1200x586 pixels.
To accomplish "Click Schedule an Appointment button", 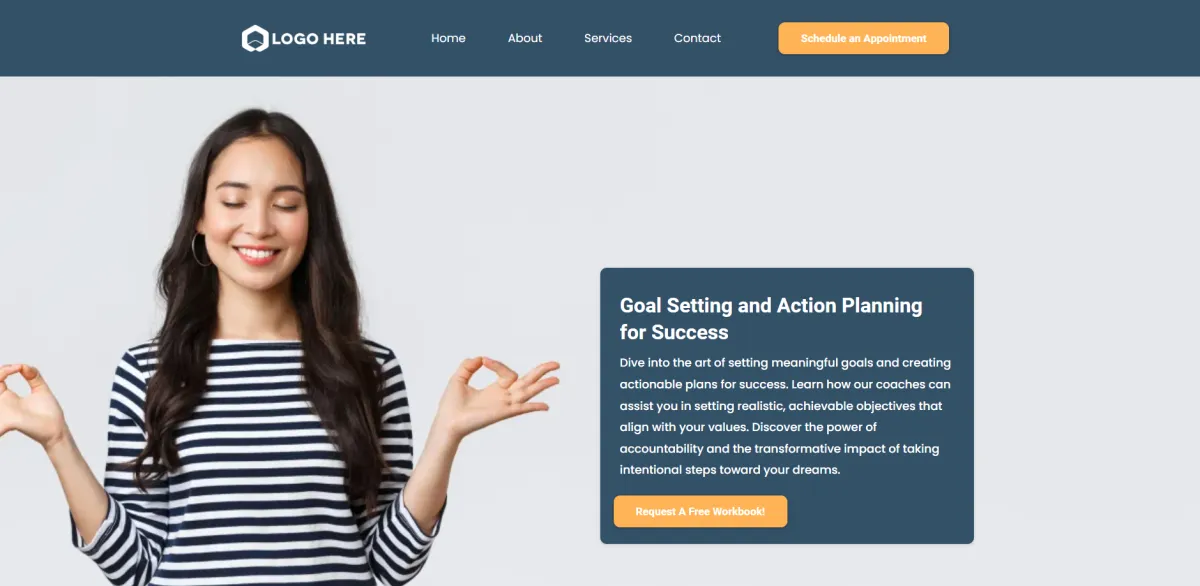I will coord(863,38).
